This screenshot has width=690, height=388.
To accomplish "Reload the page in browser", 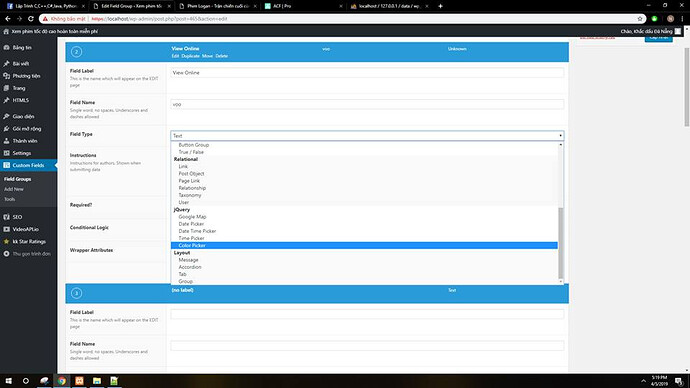I will point(31,19).
